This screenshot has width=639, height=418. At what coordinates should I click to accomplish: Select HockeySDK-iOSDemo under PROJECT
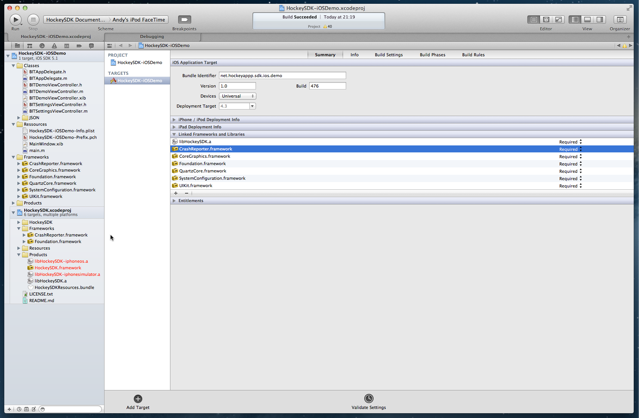137,63
